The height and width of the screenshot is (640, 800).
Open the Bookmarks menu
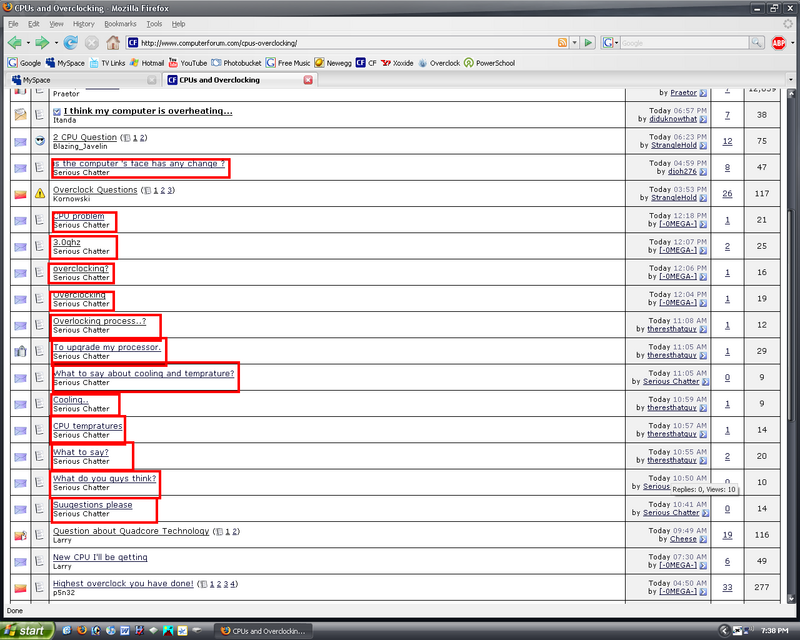tap(120, 23)
